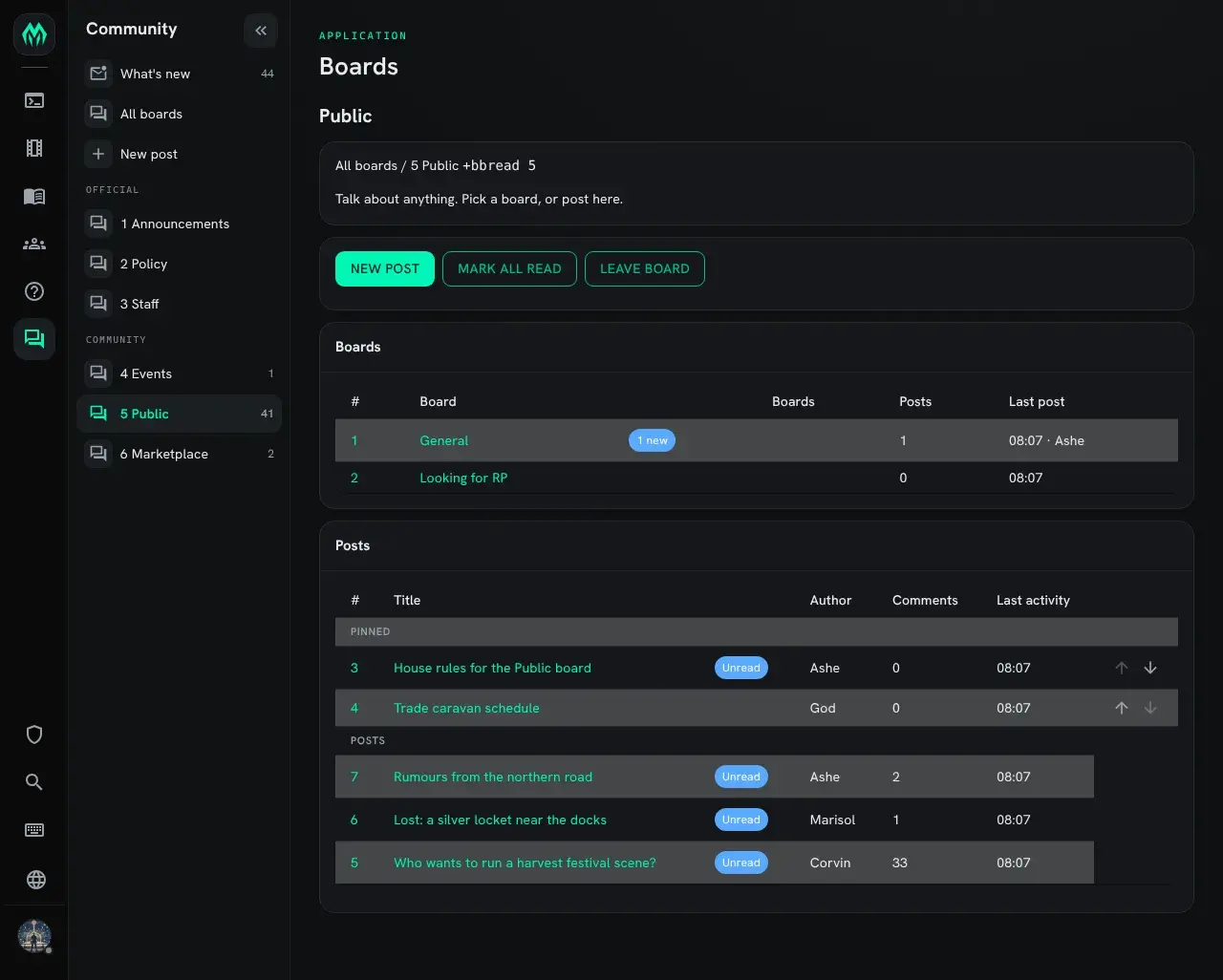
Task: Click author name Corvin
Action: pyautogui.click(x=830, y=863)
